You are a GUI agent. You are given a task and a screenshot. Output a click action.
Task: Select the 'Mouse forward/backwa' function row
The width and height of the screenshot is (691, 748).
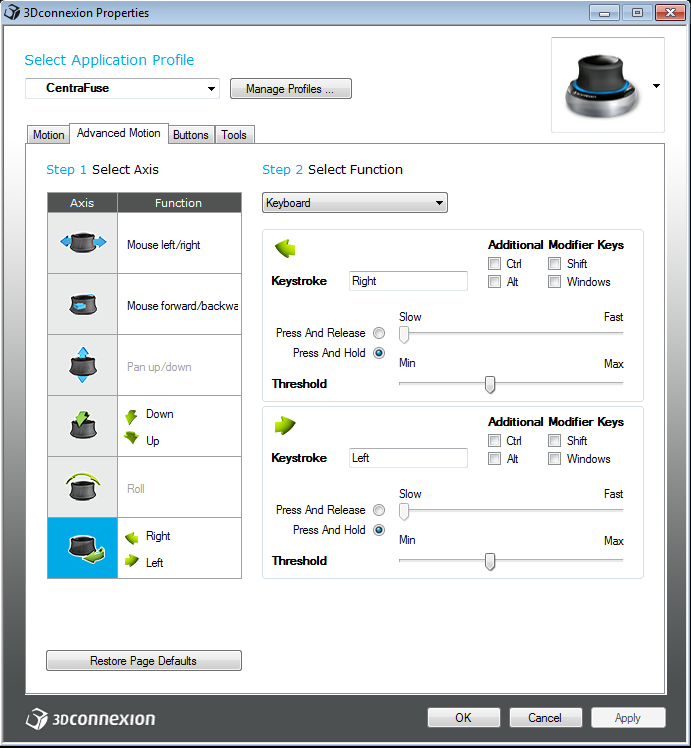click(179, 304)
